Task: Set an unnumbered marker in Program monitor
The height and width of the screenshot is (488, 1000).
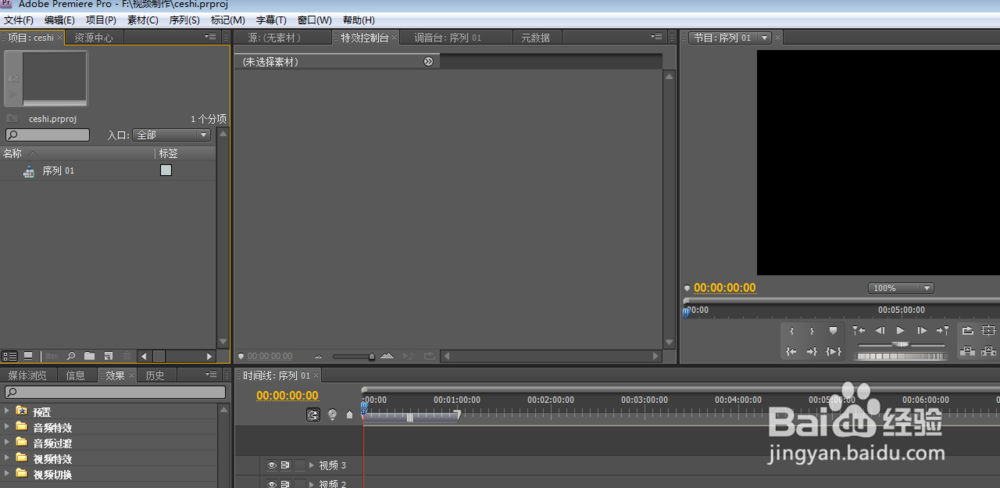Action: [833, 330]
